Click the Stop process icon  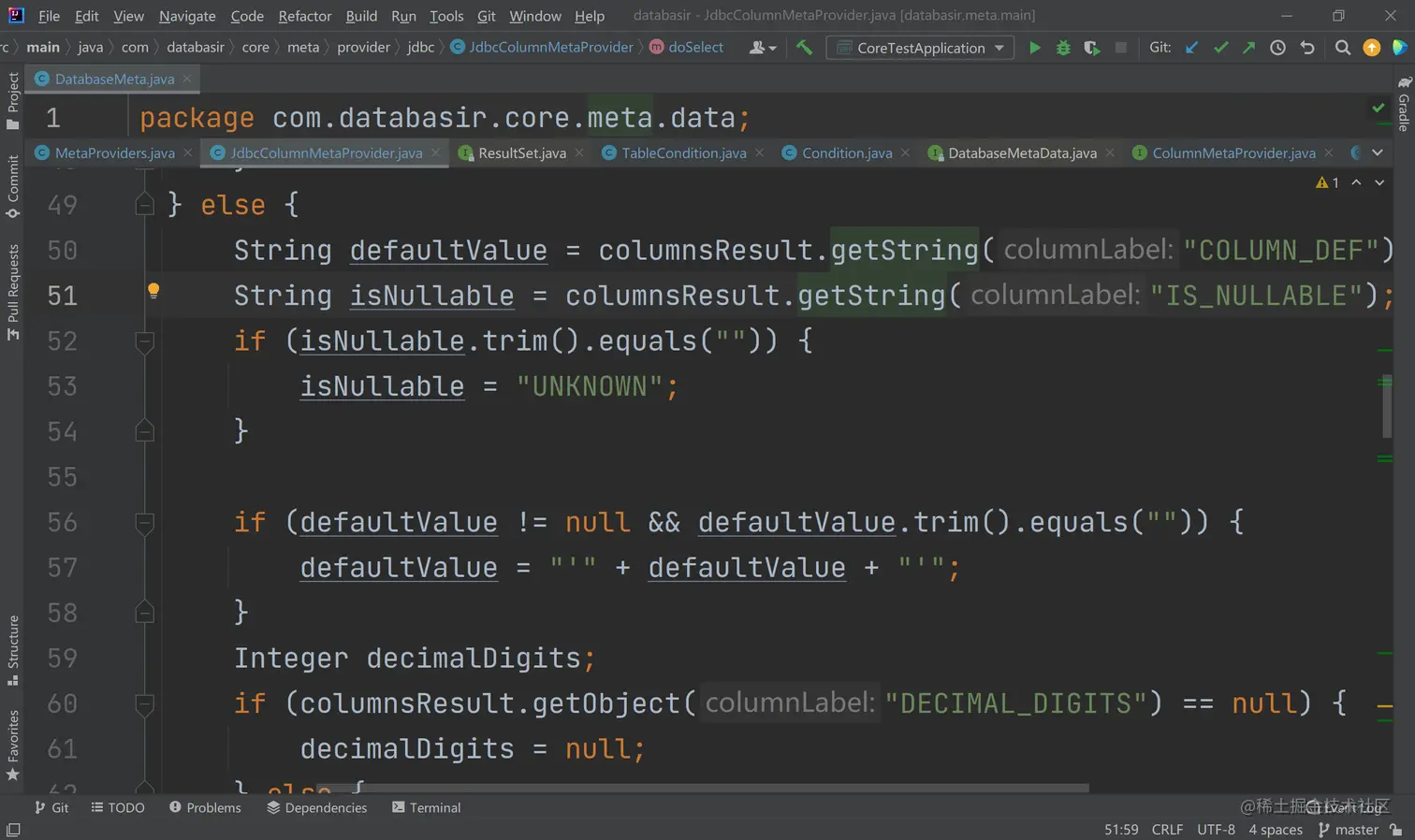click(1120, 48)
